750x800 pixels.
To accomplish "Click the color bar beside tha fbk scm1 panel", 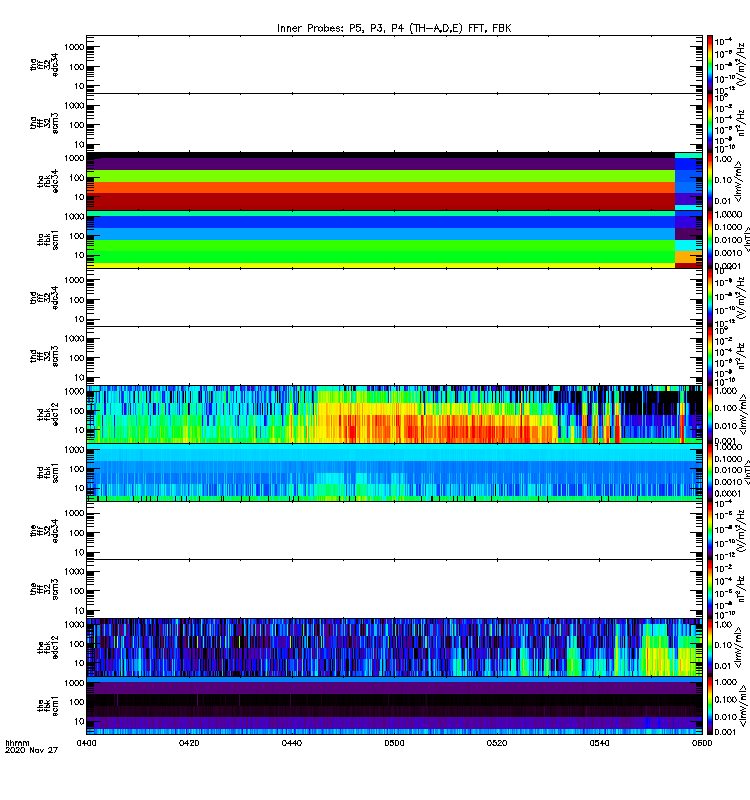I will pos(709,240).
